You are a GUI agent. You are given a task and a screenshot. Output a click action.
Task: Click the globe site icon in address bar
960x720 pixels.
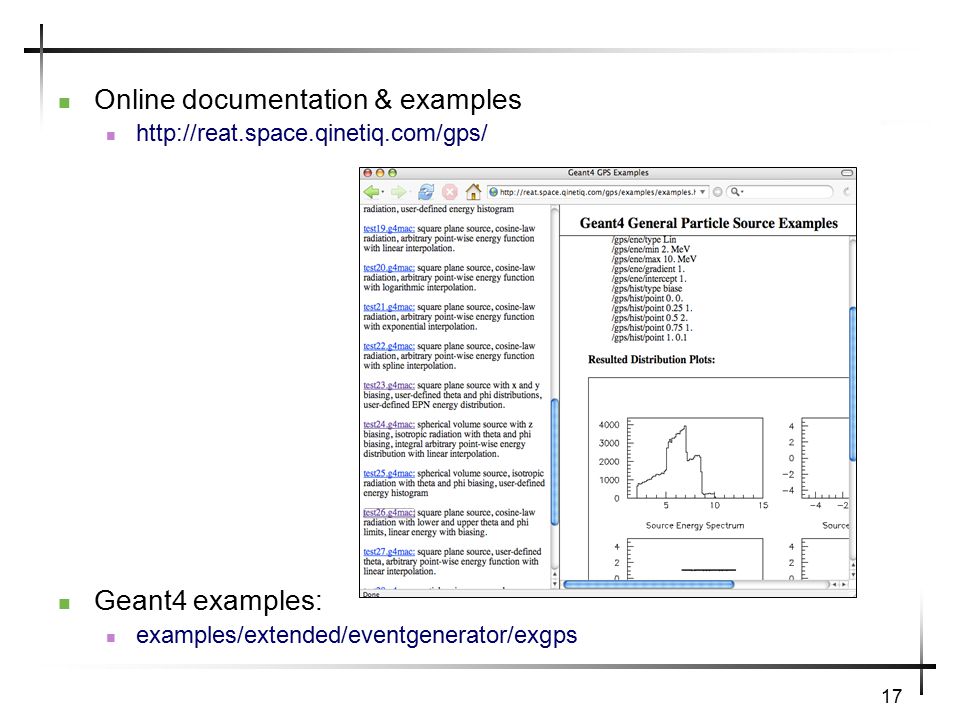coord(493,192)
